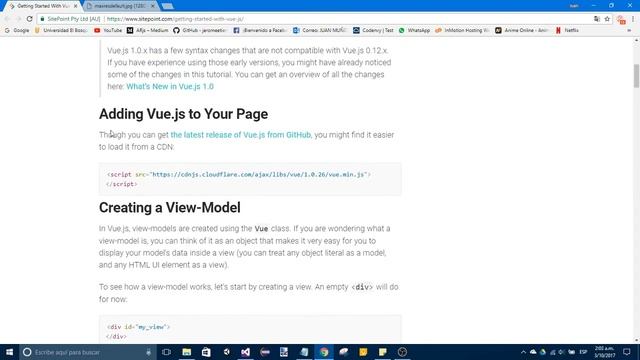This screenshot has height=360, width=640.
Task: Open the yellow sticky notes taskbar icon
Action: pos(382,352)
